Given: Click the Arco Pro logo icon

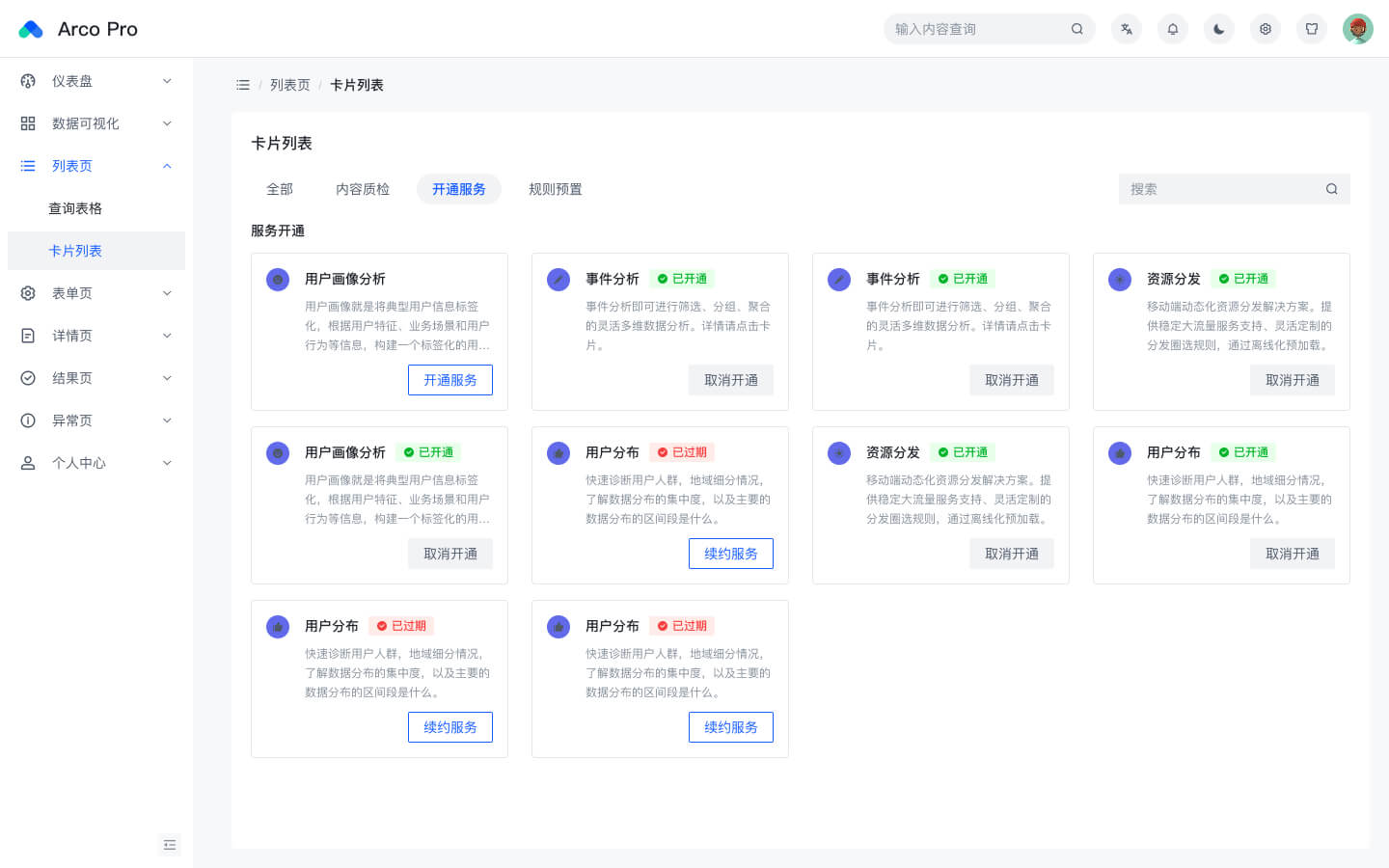Looking at the screenshot, I should point(31,29).
